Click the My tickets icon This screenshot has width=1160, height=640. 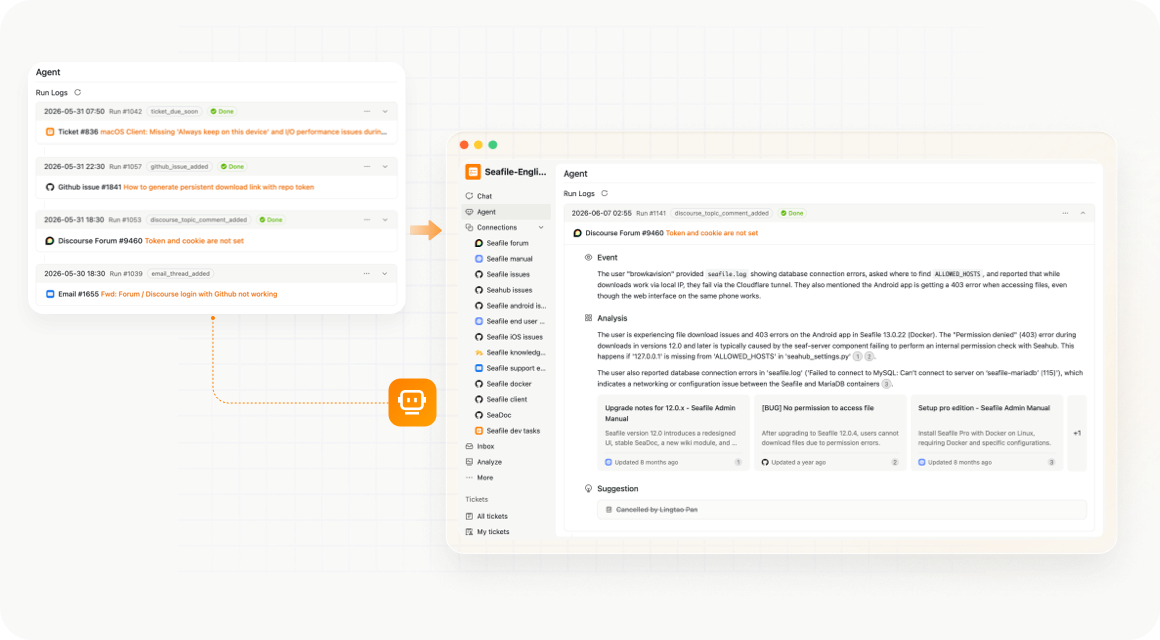[x=469, y=532]
